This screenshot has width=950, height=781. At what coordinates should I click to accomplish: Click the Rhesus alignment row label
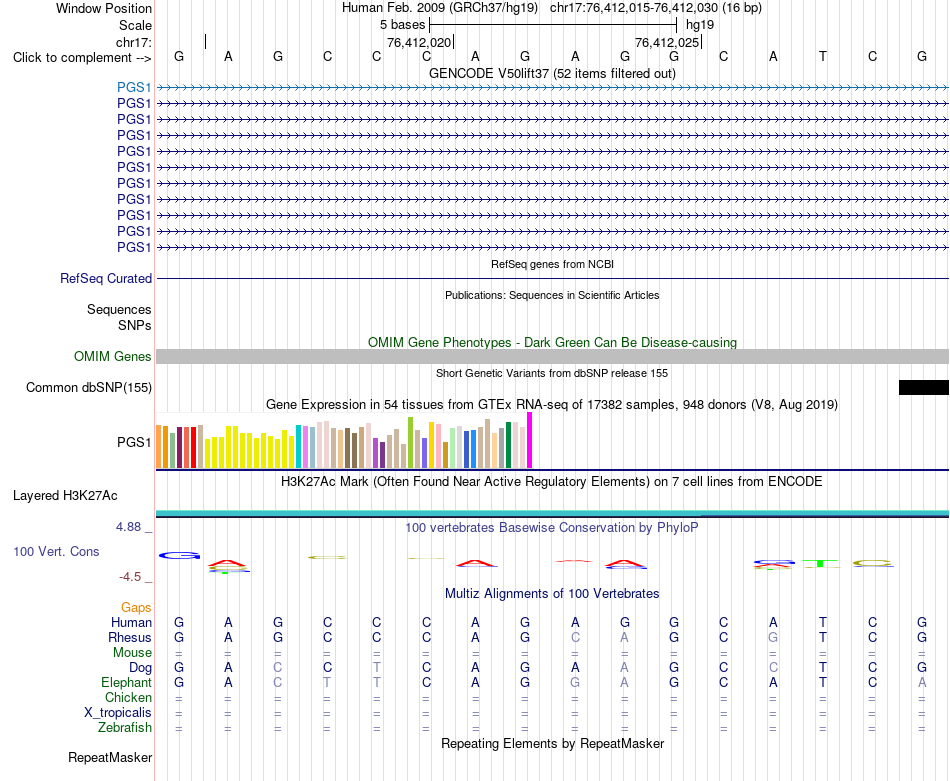coord(130,637)
